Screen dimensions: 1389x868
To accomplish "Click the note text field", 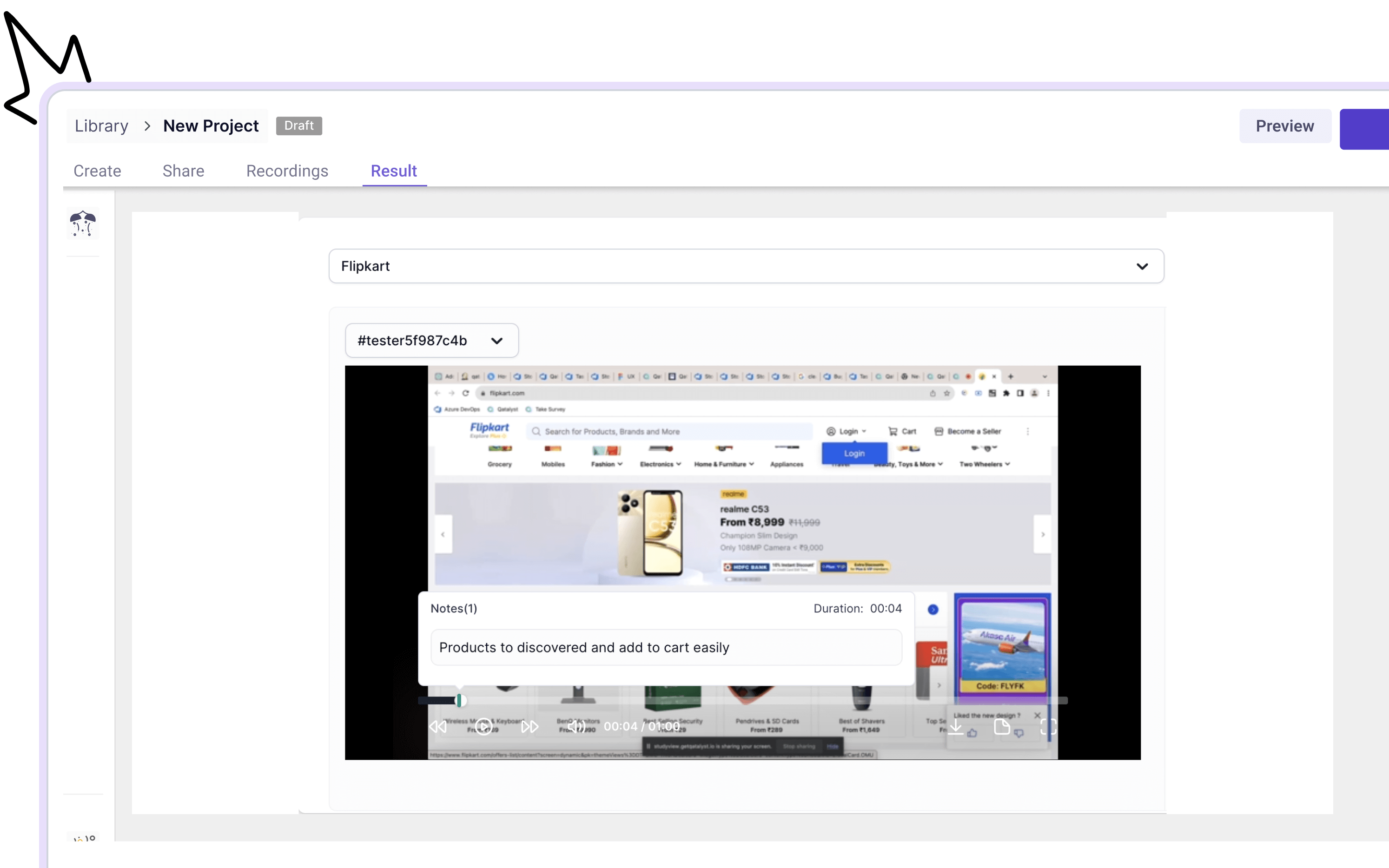I will (x=666, y=648).
